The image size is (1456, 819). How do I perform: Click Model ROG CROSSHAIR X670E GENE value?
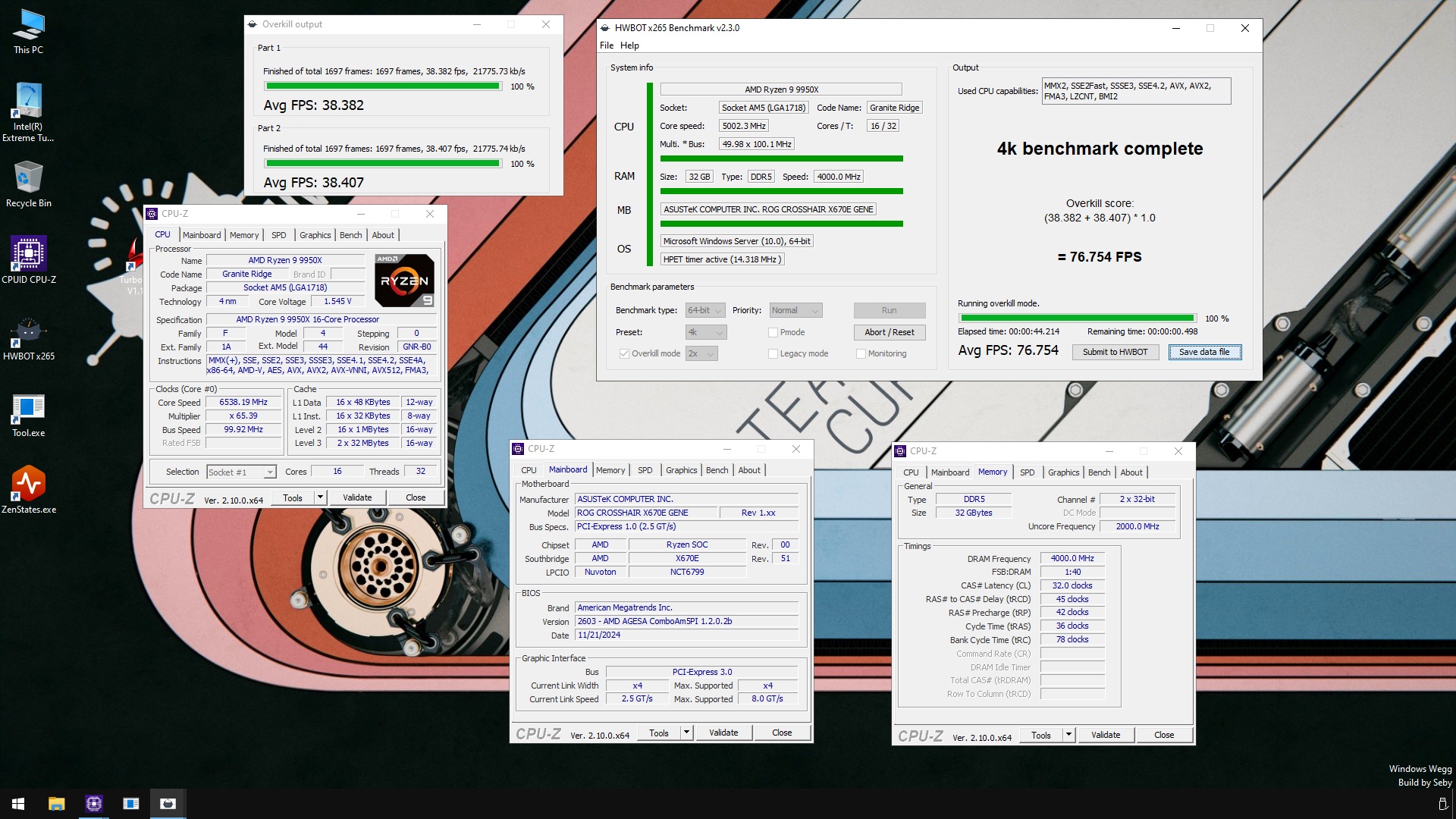(646, 513)
